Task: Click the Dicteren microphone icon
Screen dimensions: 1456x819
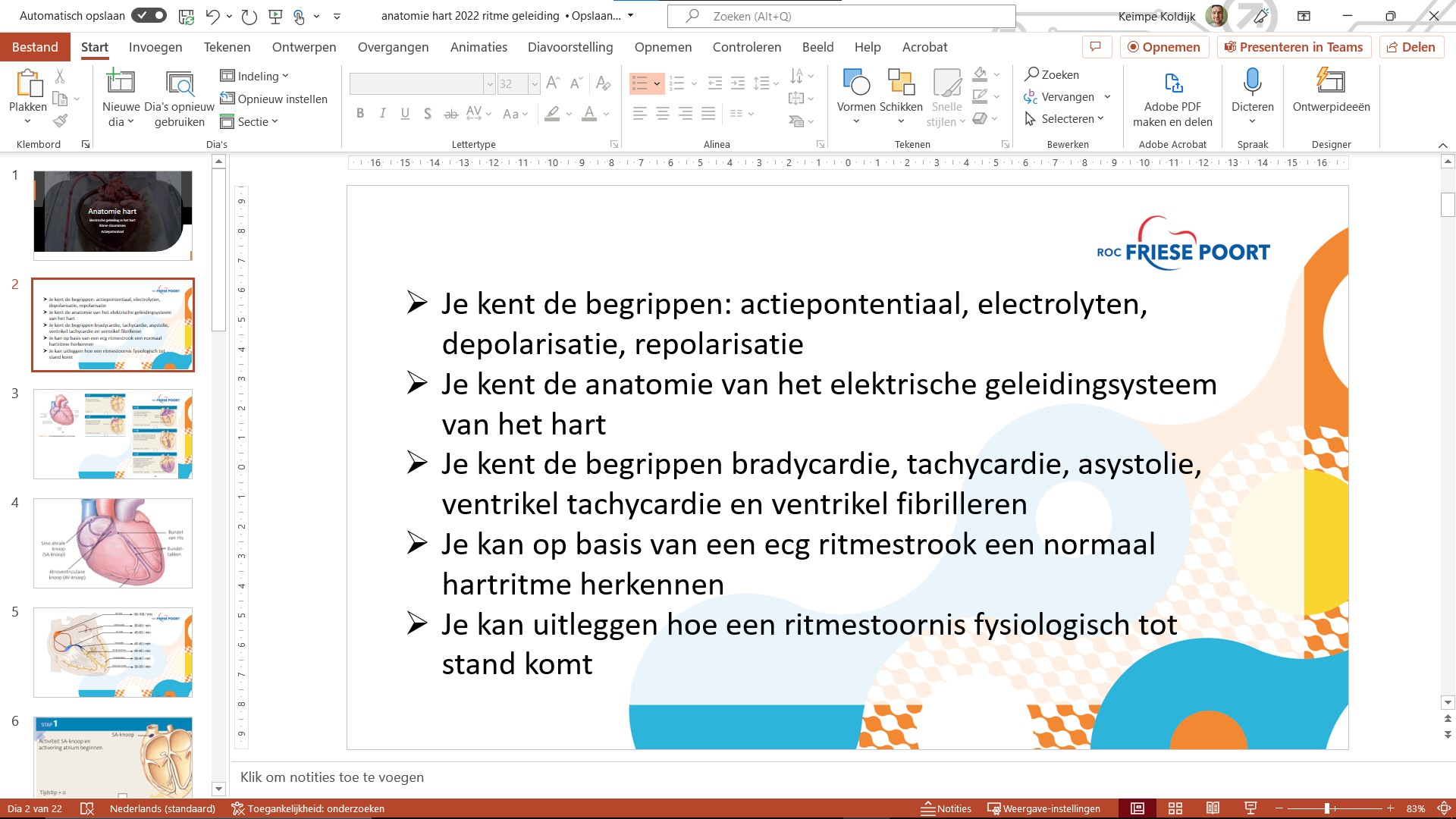Action: [x=1252, y=82]
